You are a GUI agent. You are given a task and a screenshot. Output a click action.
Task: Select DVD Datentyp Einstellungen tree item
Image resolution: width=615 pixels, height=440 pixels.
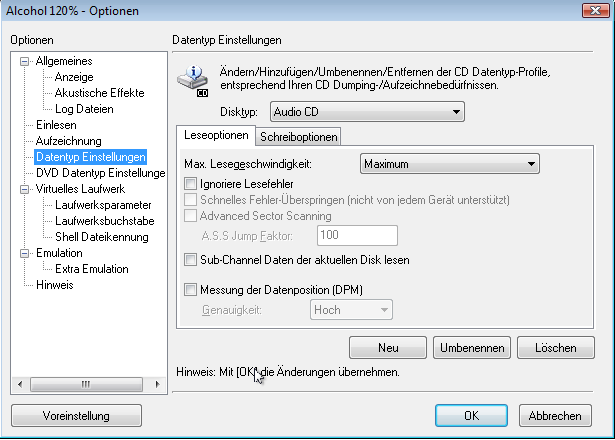tap(100, 173)
